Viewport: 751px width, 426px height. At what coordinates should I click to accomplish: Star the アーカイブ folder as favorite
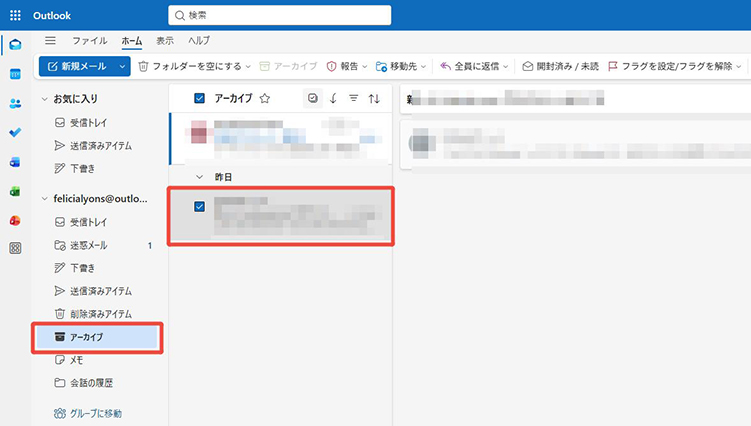click(265, 98)
